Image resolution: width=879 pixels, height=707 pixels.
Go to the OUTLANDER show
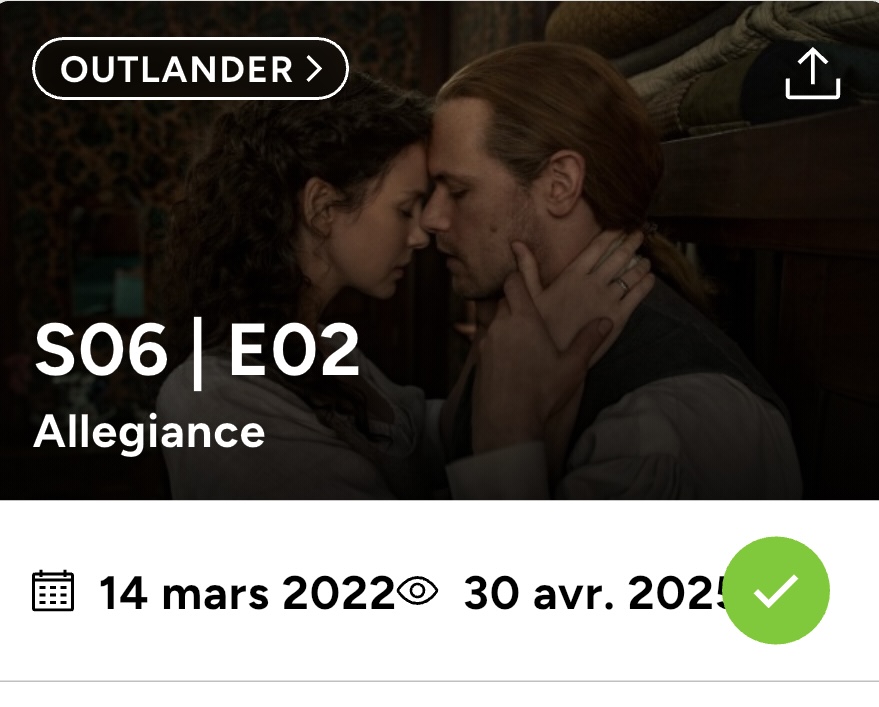click(x=191, y=68)
